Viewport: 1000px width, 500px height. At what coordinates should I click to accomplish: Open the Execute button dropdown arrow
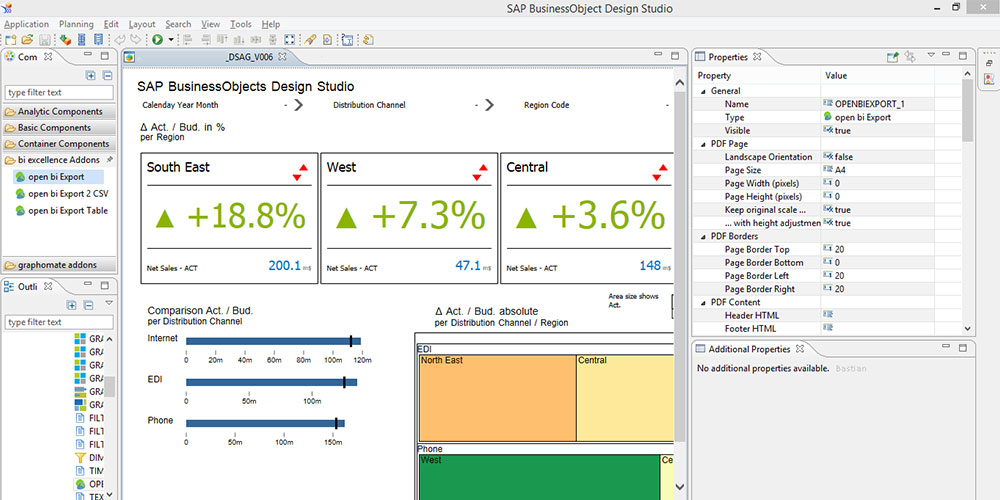[170, 40]
